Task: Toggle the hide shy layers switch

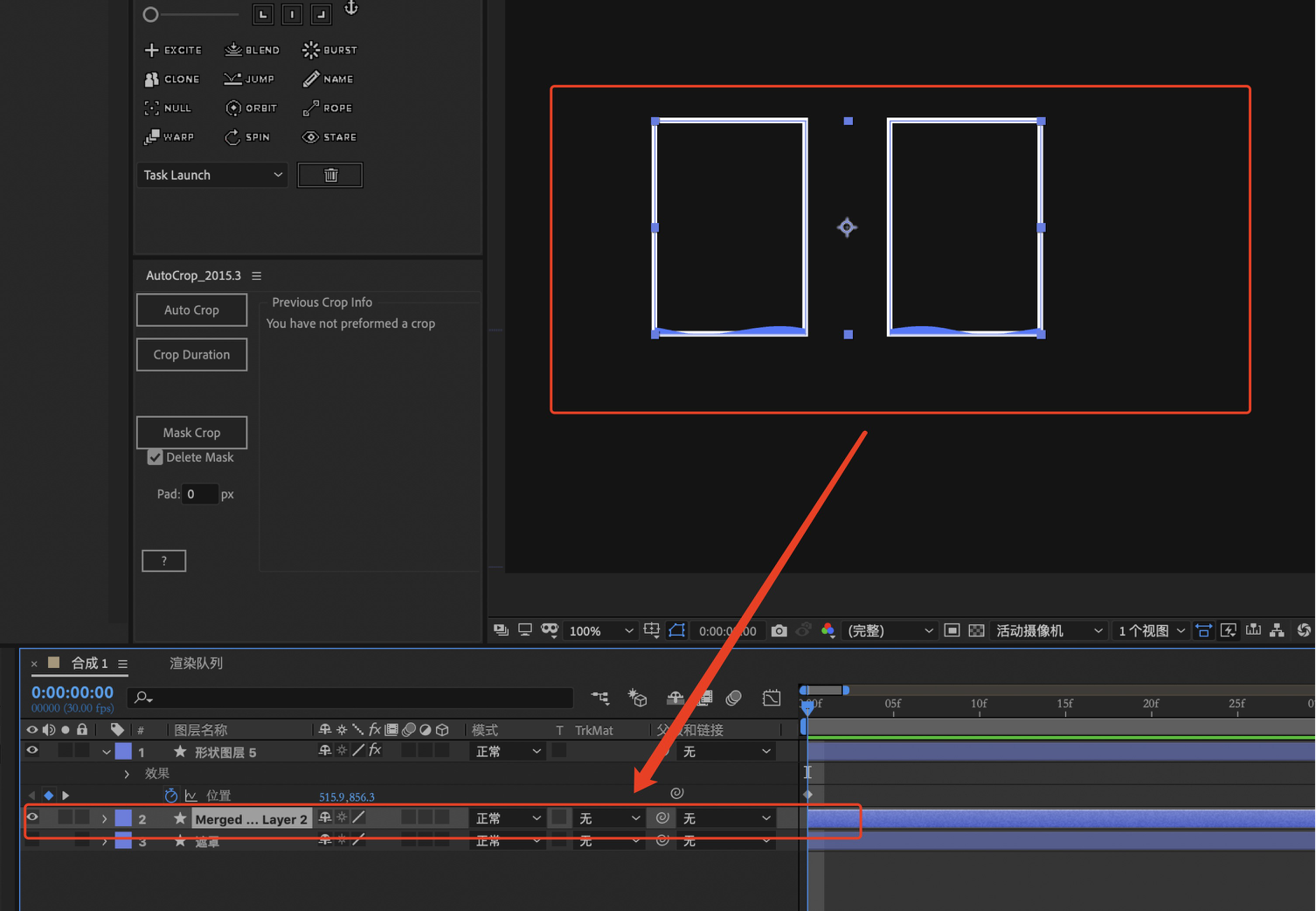Action: click(x=675, y=698)
